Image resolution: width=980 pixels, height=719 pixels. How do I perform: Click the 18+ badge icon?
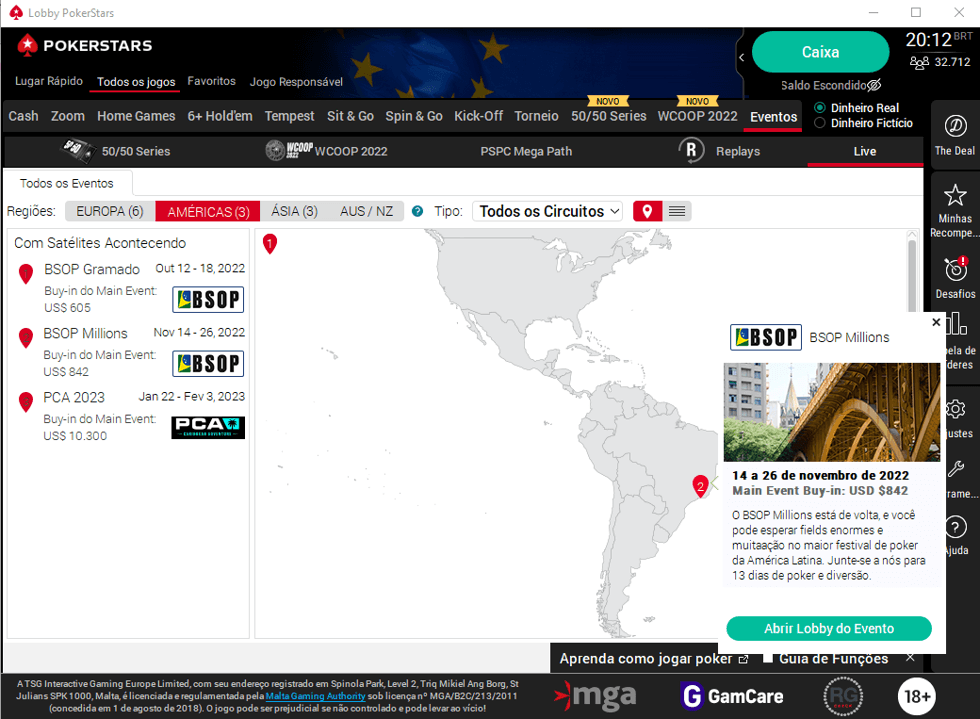916,696
